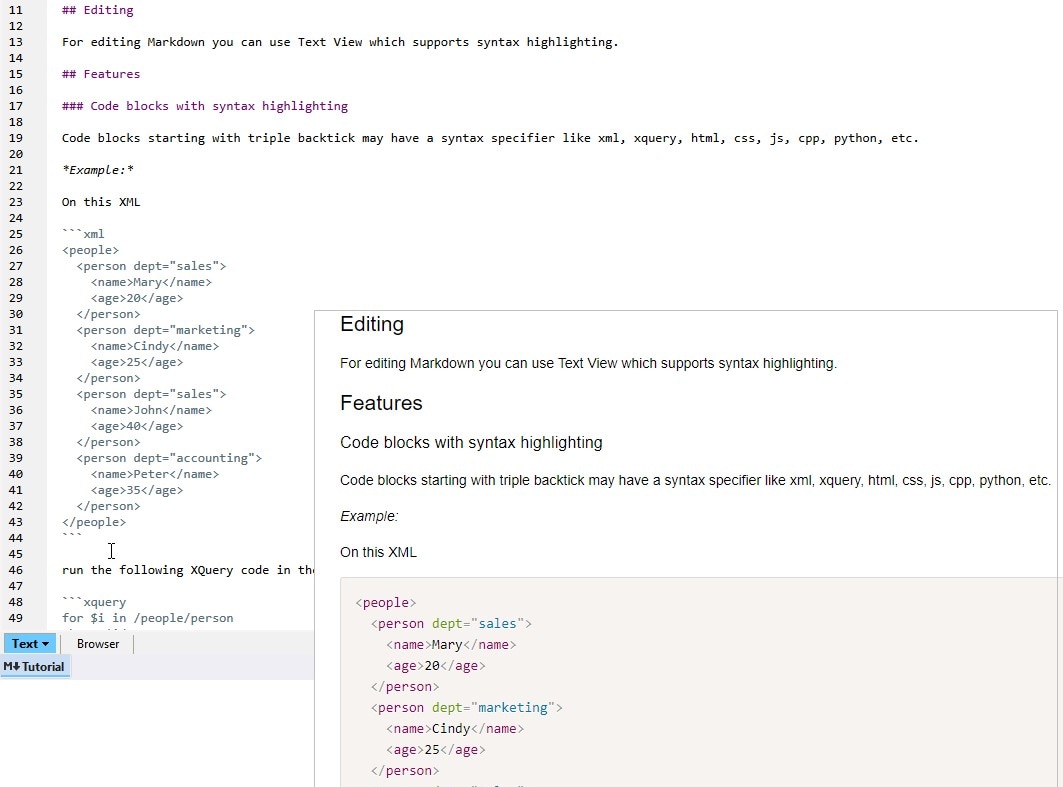Click line number 44 in the gutter

tap(15, 538)
